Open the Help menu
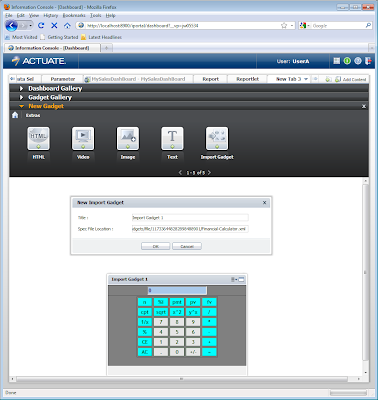This screenshot has height=400, width=378. tap(111, 15)
